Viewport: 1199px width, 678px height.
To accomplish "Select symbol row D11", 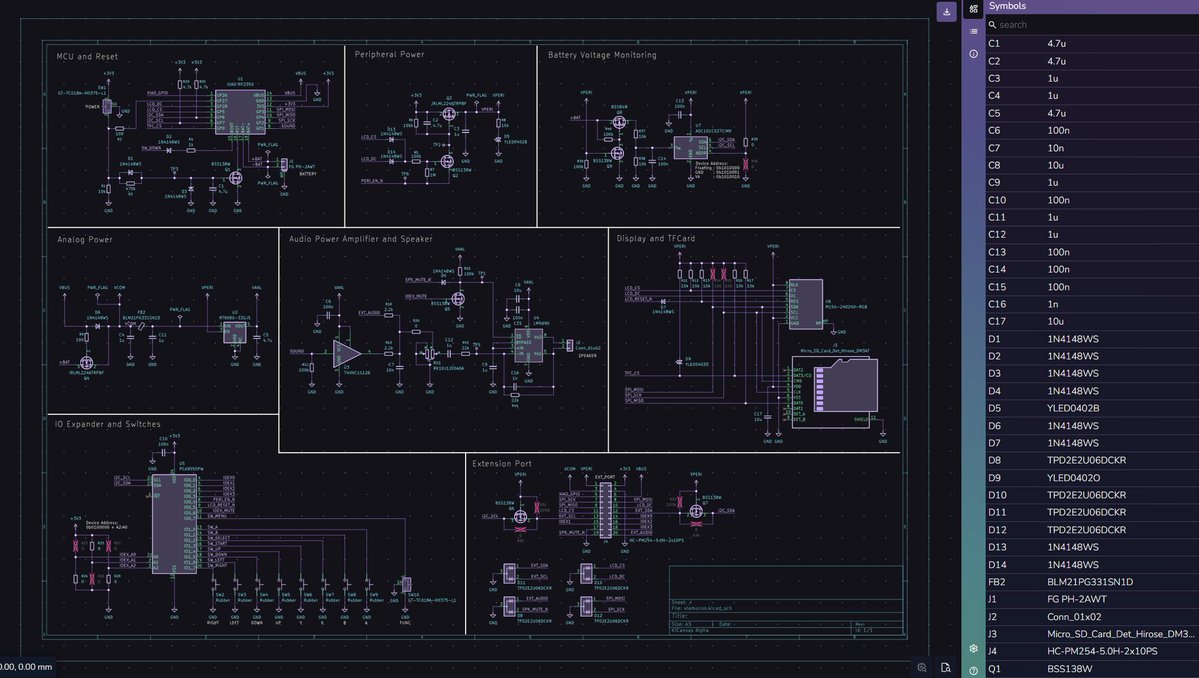I will pyautogui.click(x=1093, y=512).
